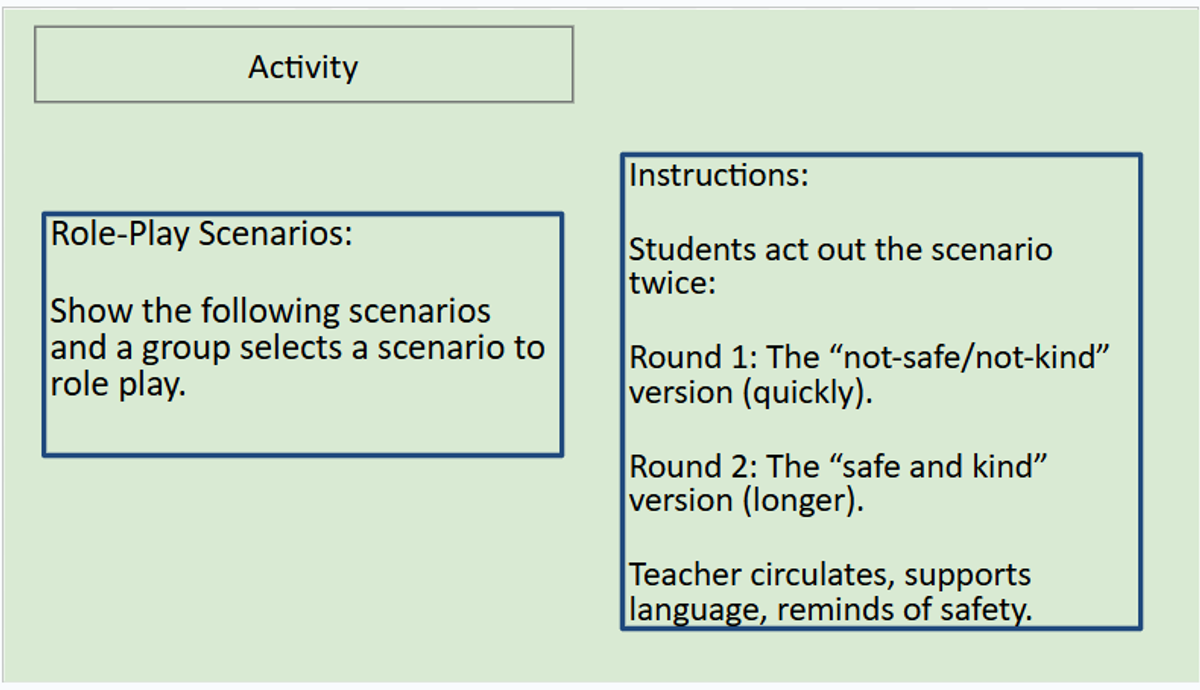This screenshot has width=1200, height=690.
Task: Click the Activity title box
Action: [303, 66]
